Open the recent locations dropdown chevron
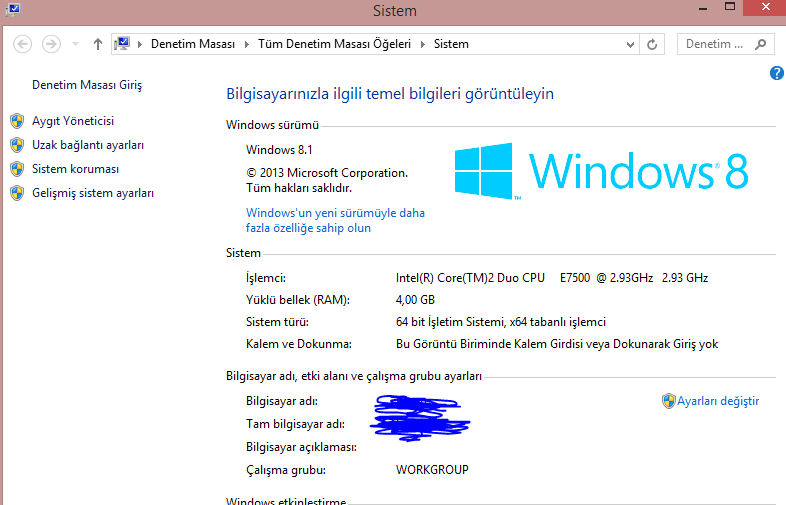Viewport: 786px width, 505px height. coord(75,45)
